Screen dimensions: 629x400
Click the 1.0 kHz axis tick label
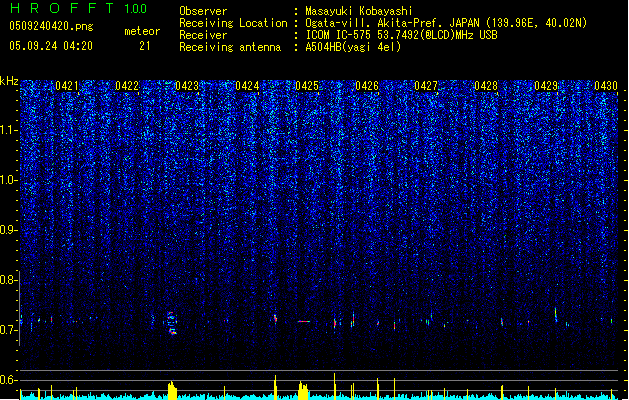point(9,180)
